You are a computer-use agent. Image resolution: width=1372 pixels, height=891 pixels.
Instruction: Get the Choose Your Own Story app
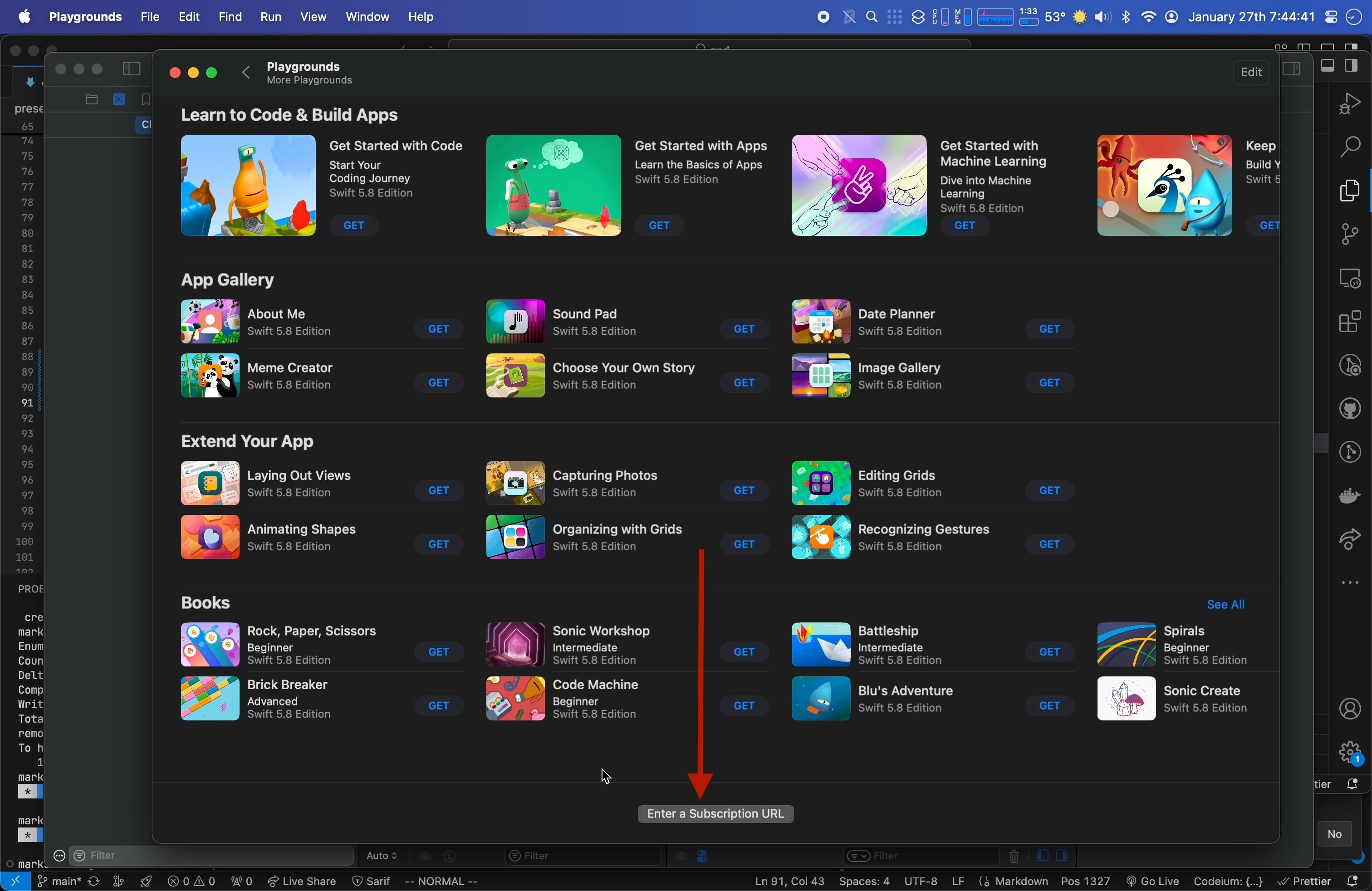click(x=745, y=383)
